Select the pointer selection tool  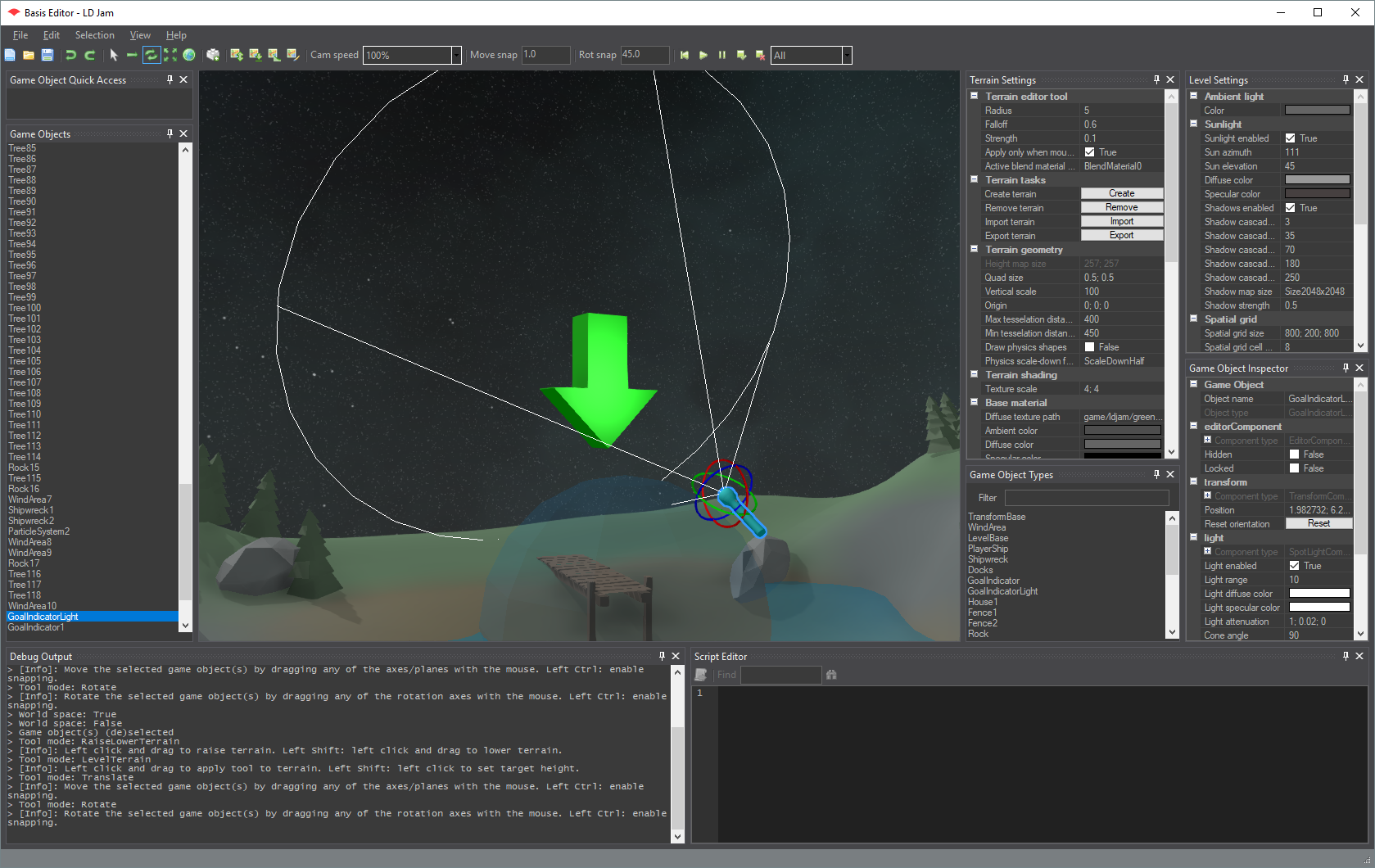pos(114,55)
